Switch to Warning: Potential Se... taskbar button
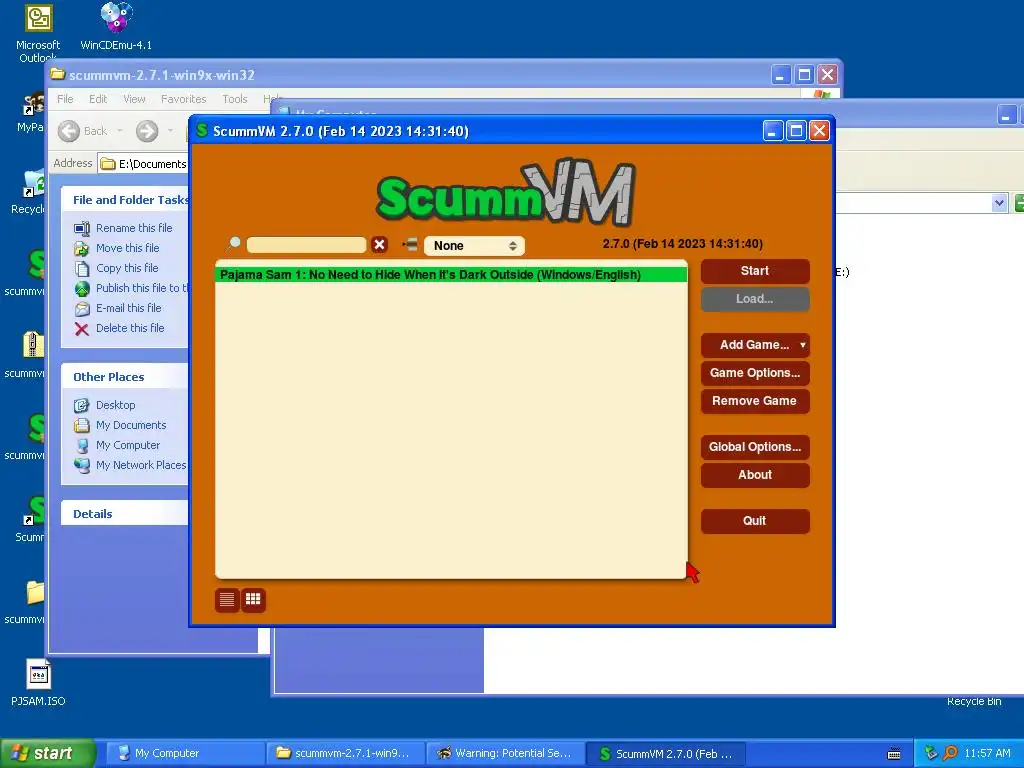1024x768 pixels. click(505, 754)
